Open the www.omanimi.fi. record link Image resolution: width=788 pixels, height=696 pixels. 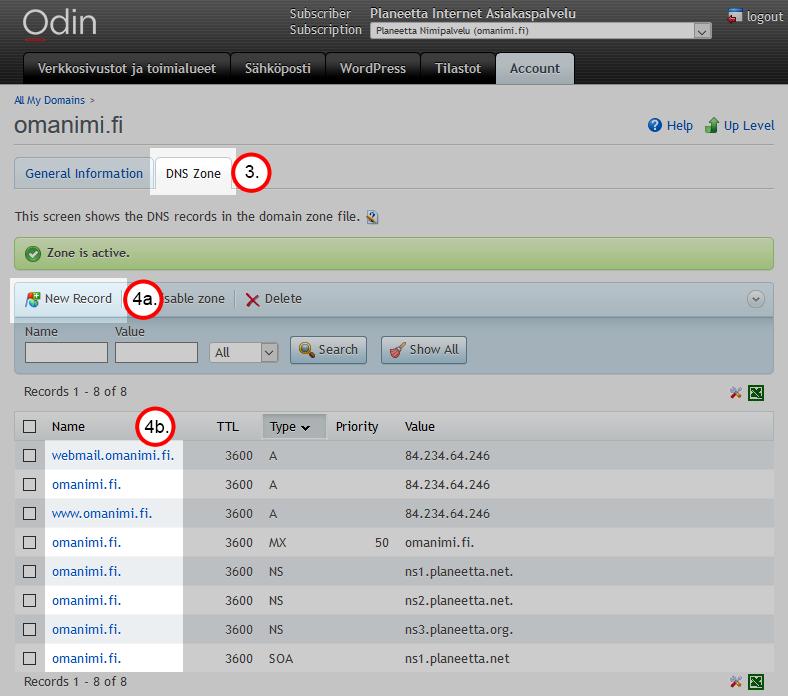(102, 514)
